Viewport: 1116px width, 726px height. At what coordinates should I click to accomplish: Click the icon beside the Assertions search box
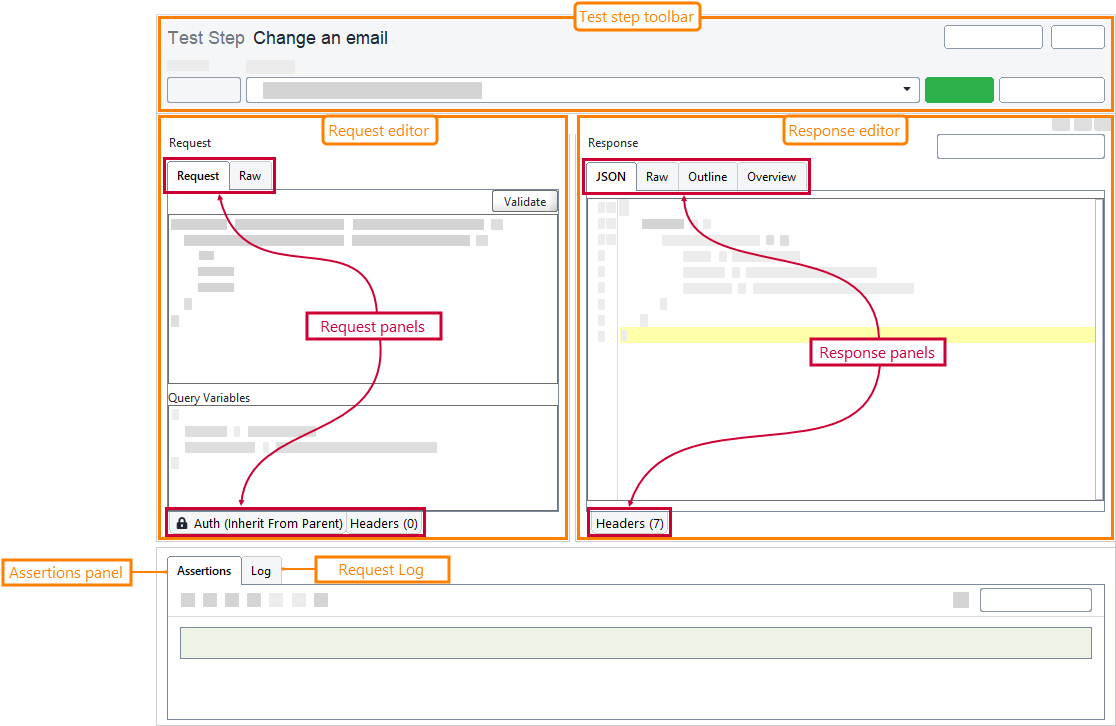(x=961, y=599)
